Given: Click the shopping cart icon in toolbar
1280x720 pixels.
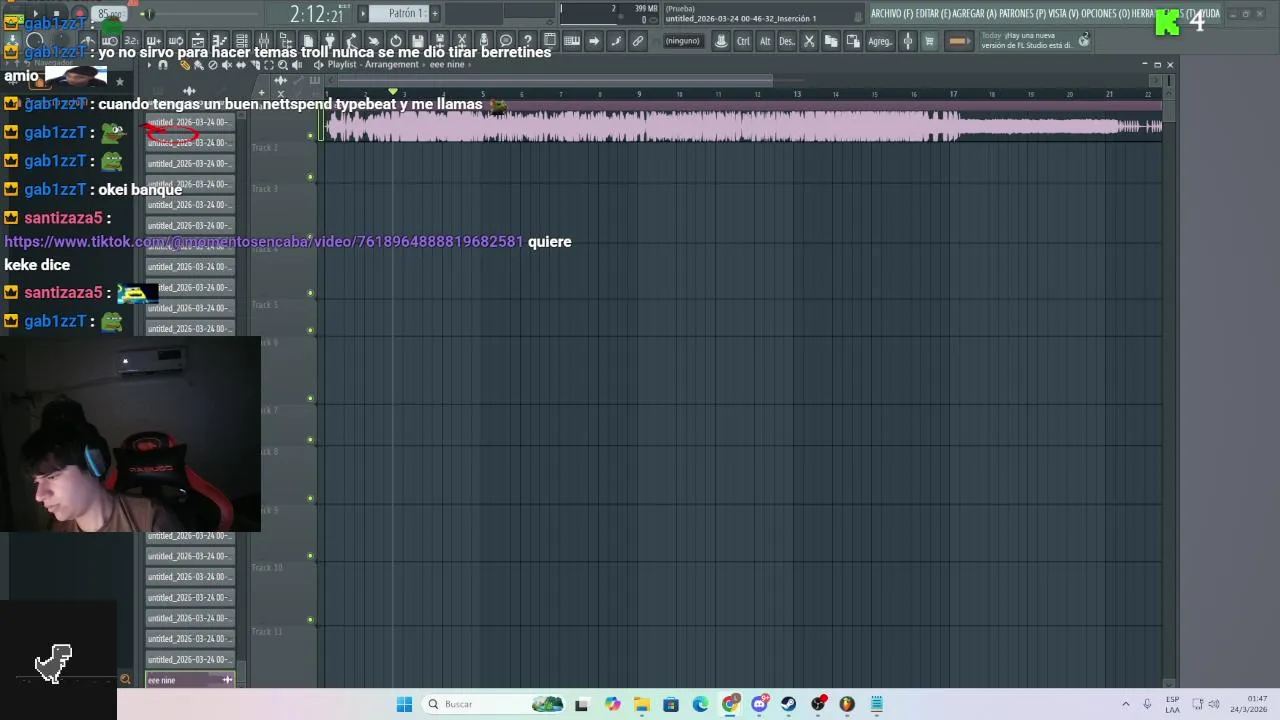Looking at the screenshot, I should 930,41.
